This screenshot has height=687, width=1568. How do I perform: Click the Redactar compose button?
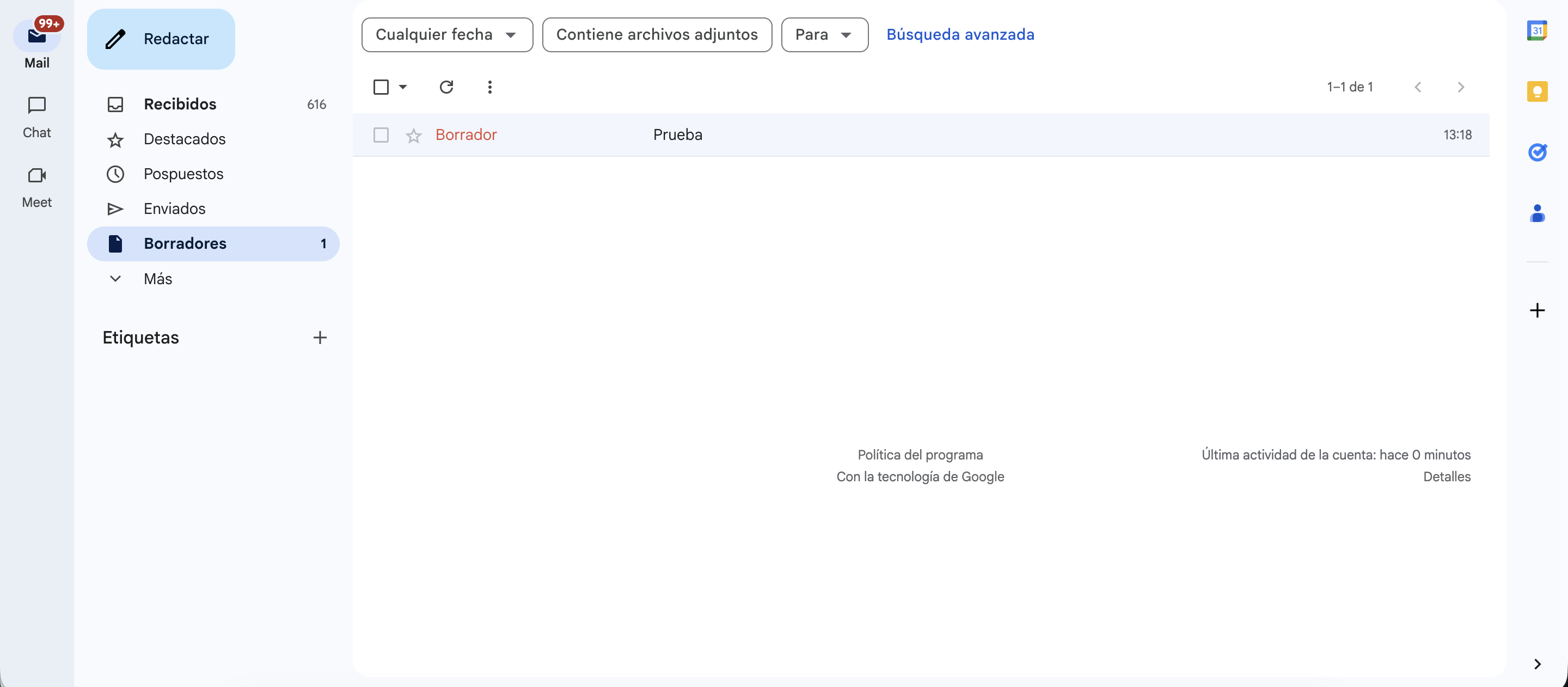161,39
